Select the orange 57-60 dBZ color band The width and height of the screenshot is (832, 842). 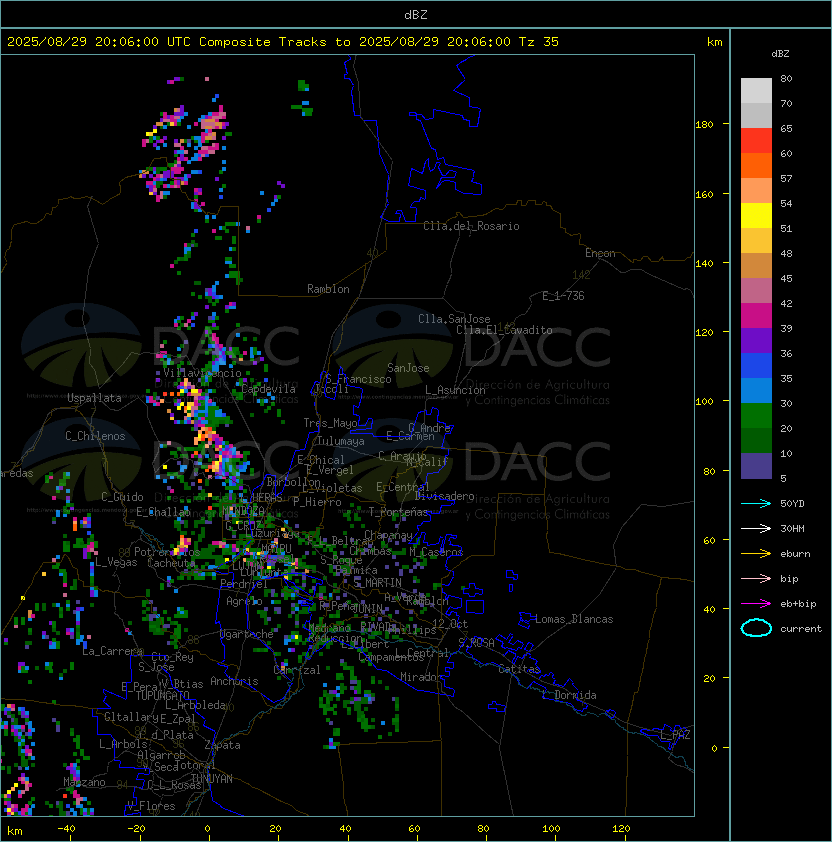[756, 166]
